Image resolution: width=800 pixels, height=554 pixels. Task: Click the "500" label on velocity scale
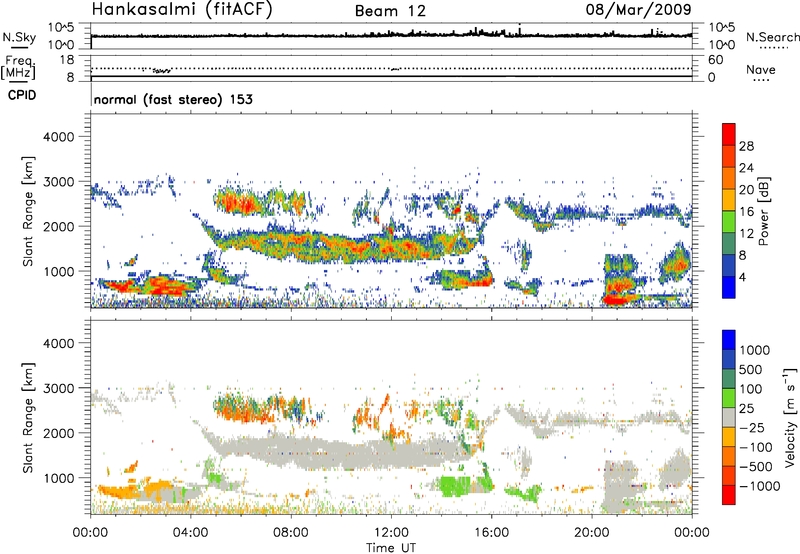click(x=752, y=370)
